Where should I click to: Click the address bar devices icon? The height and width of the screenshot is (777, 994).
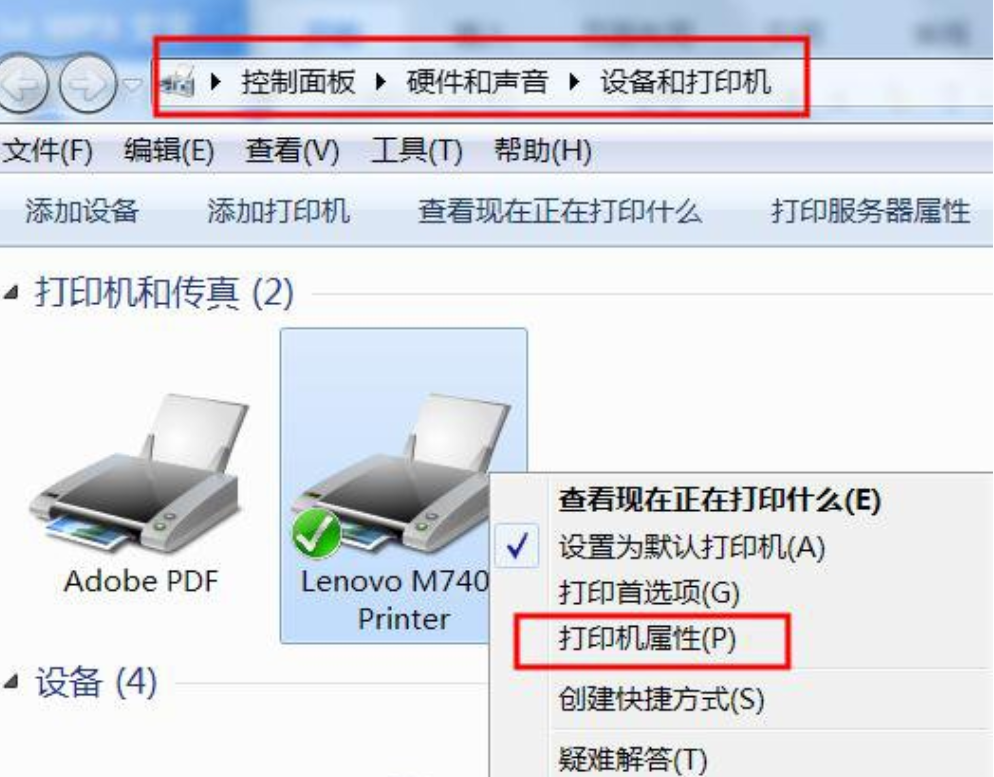(x=178, y=82)
